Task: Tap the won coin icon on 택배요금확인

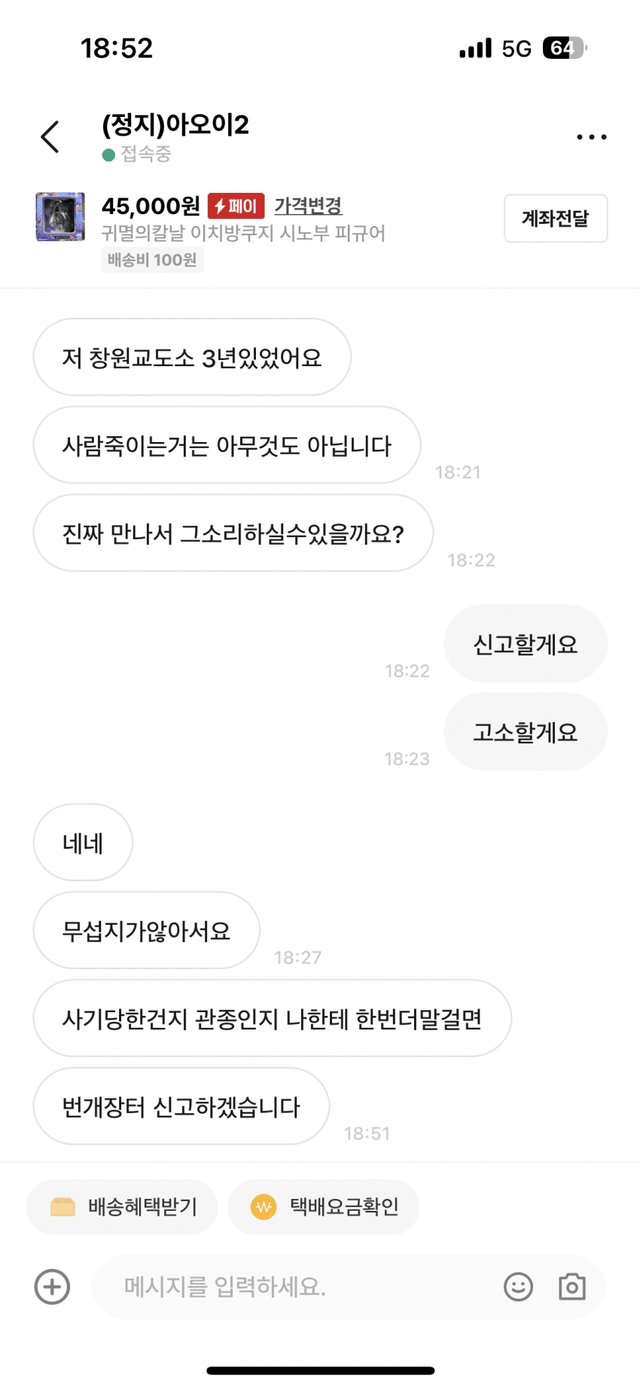Action: 264,1207
